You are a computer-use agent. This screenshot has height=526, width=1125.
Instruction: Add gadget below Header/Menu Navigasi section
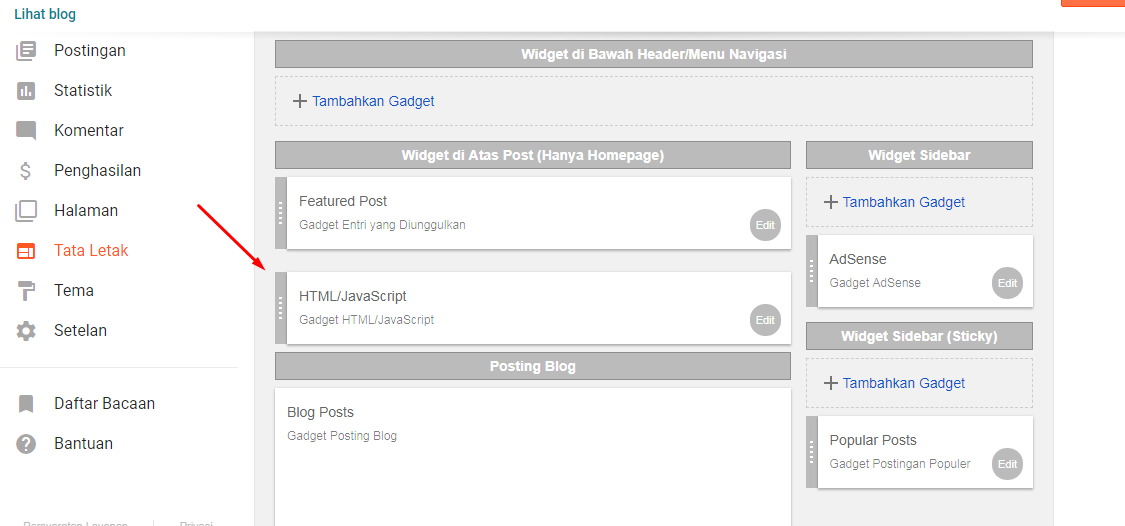[364, 101]
